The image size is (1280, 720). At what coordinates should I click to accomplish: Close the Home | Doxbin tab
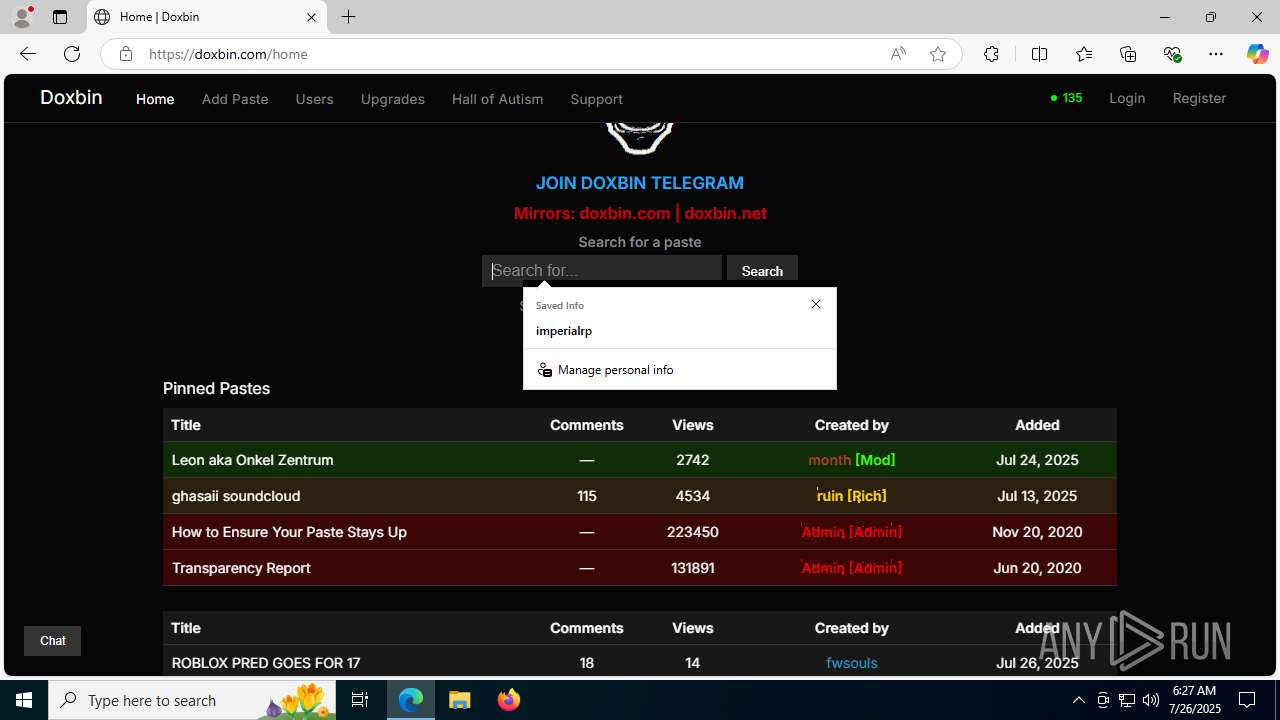[311, 17]
